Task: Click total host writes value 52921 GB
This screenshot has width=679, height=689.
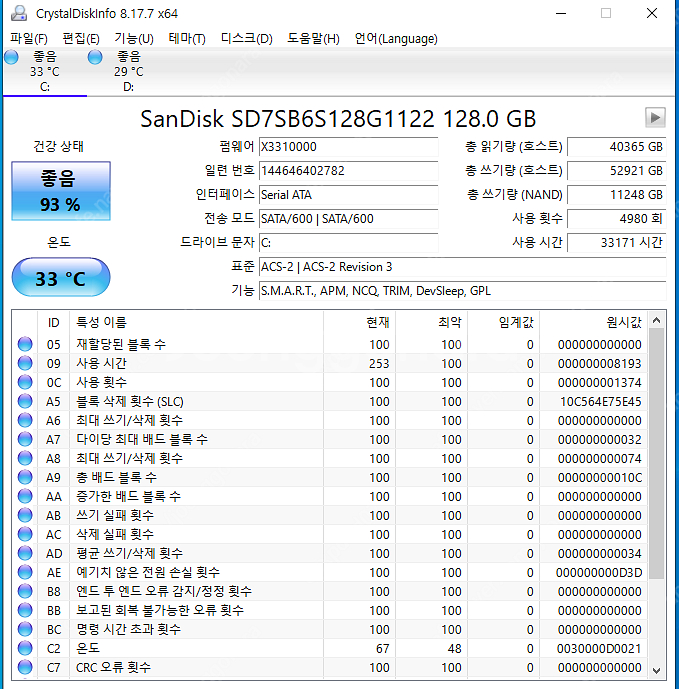Action: tap(617, 170)
